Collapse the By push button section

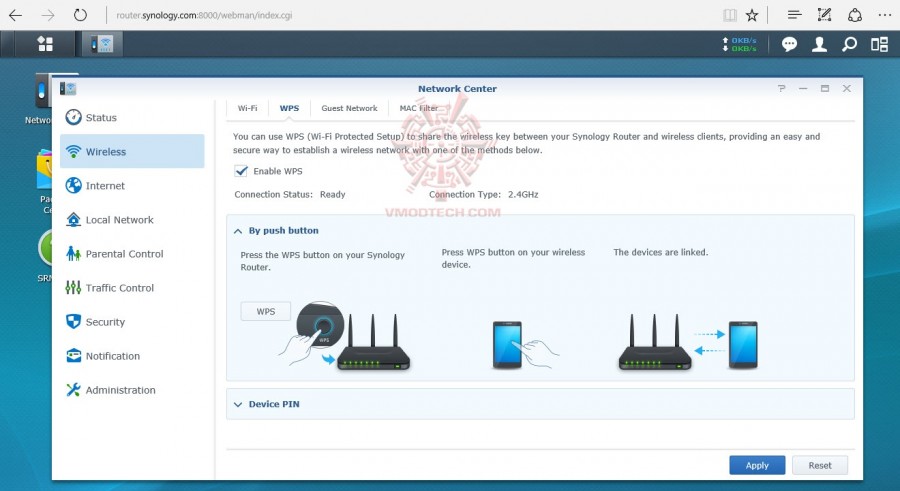tap(238, 231)
